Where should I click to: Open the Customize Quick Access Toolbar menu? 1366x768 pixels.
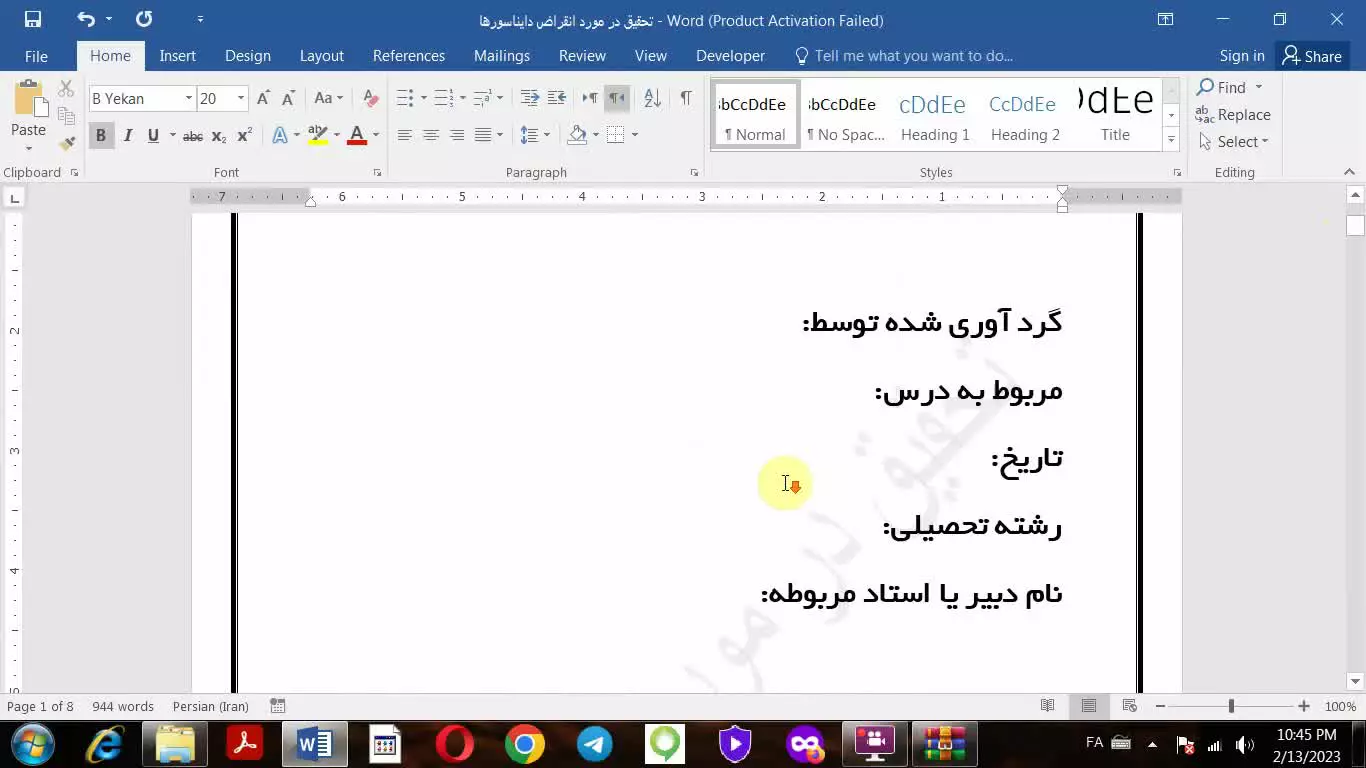point(200,19)
